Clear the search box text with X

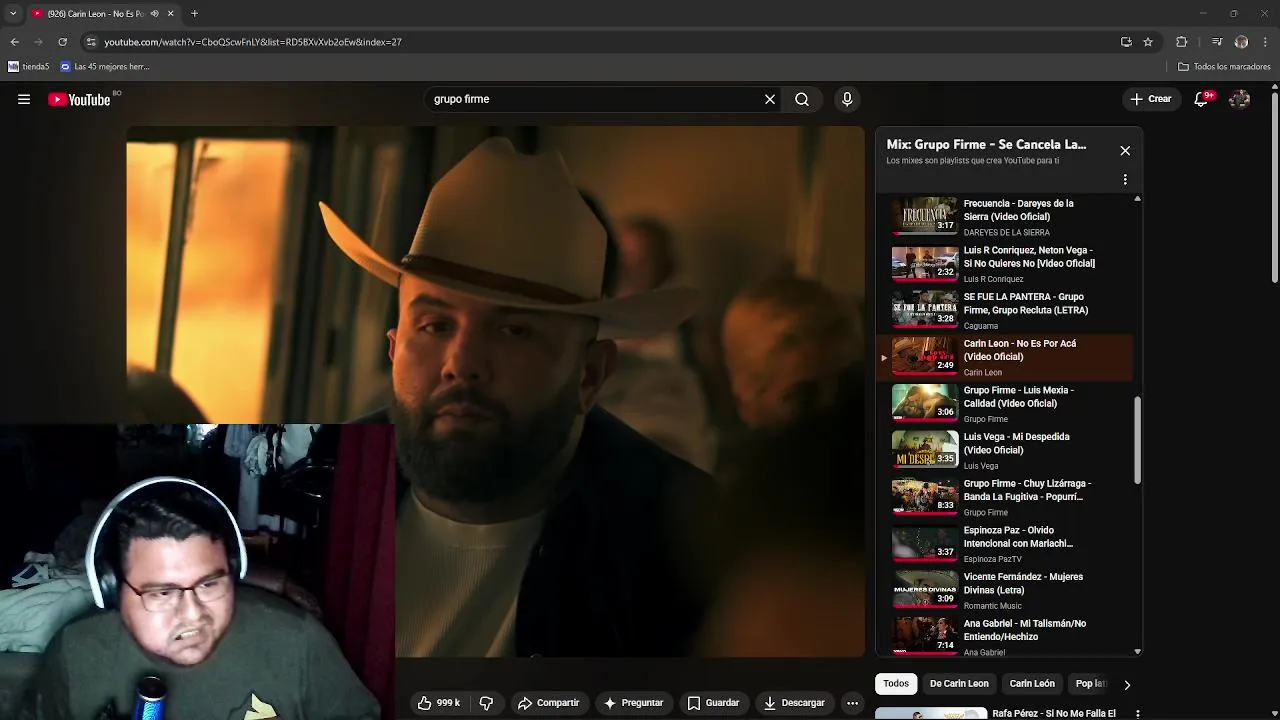click(x=770, y=99)
